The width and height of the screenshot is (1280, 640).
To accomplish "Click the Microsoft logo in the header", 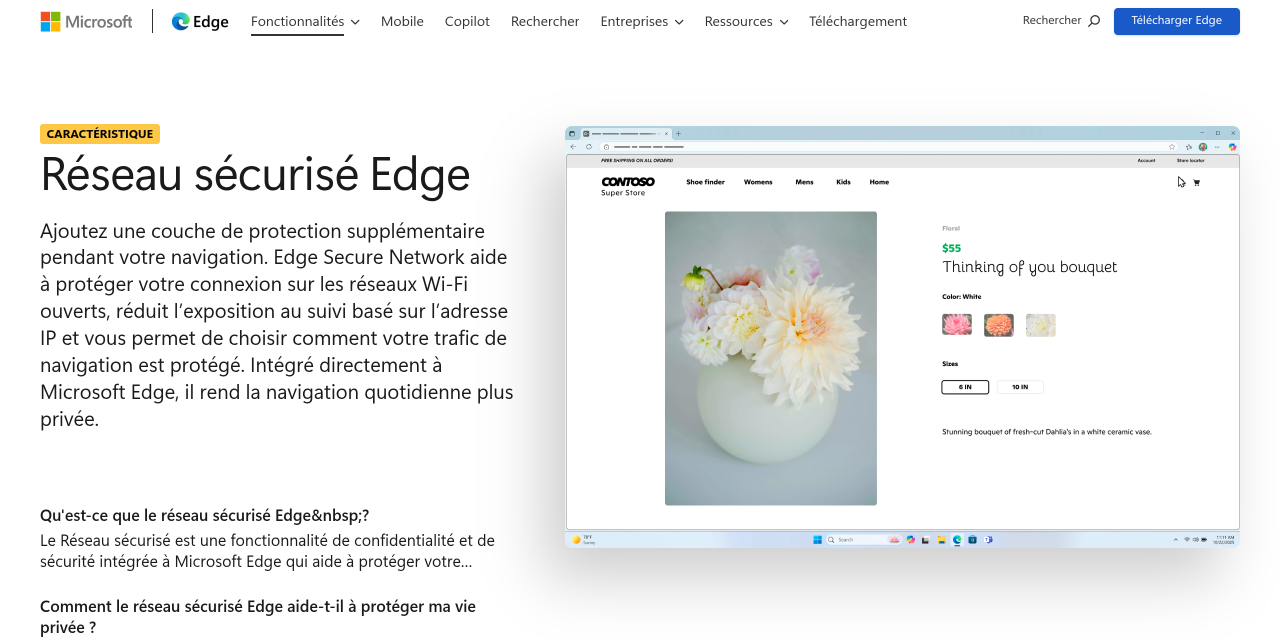I will 86,21.
